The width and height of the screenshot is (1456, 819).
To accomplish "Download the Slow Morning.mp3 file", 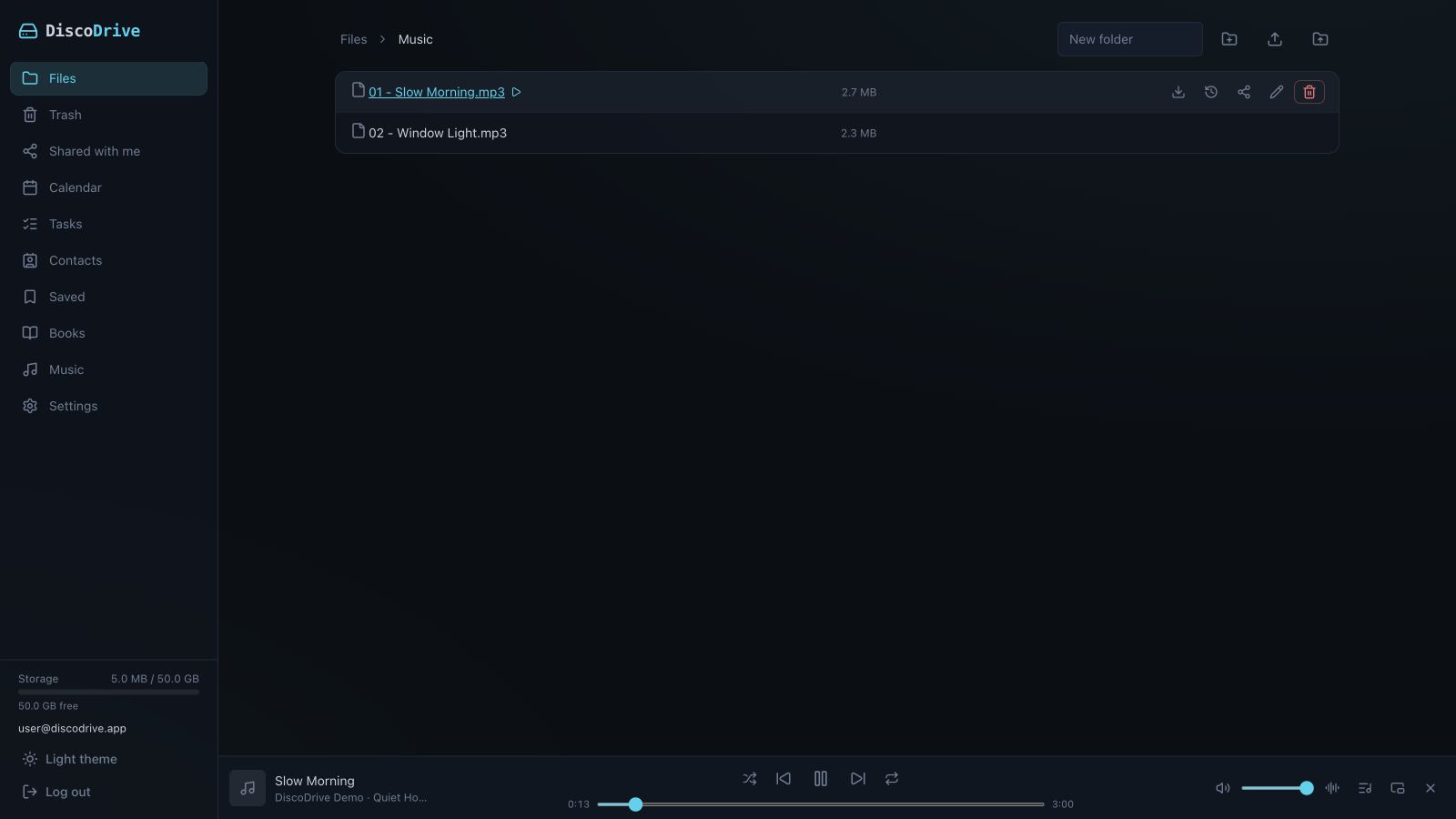I will (x=1178, y=92).
